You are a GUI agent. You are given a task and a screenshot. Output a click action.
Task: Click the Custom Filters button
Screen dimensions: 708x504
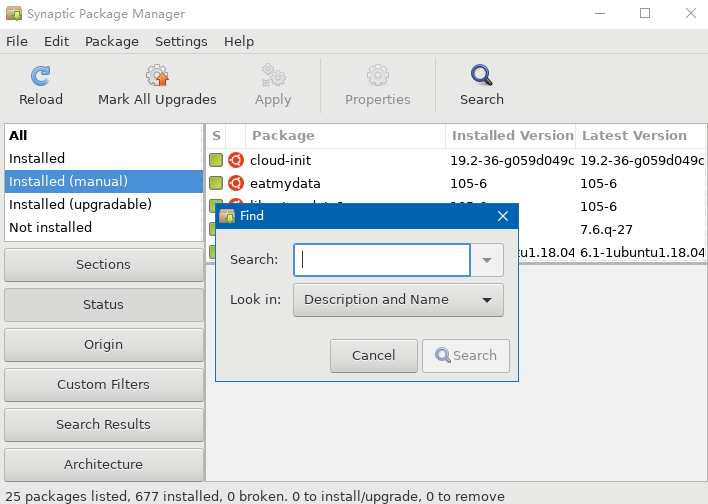(x=103, y=385)
